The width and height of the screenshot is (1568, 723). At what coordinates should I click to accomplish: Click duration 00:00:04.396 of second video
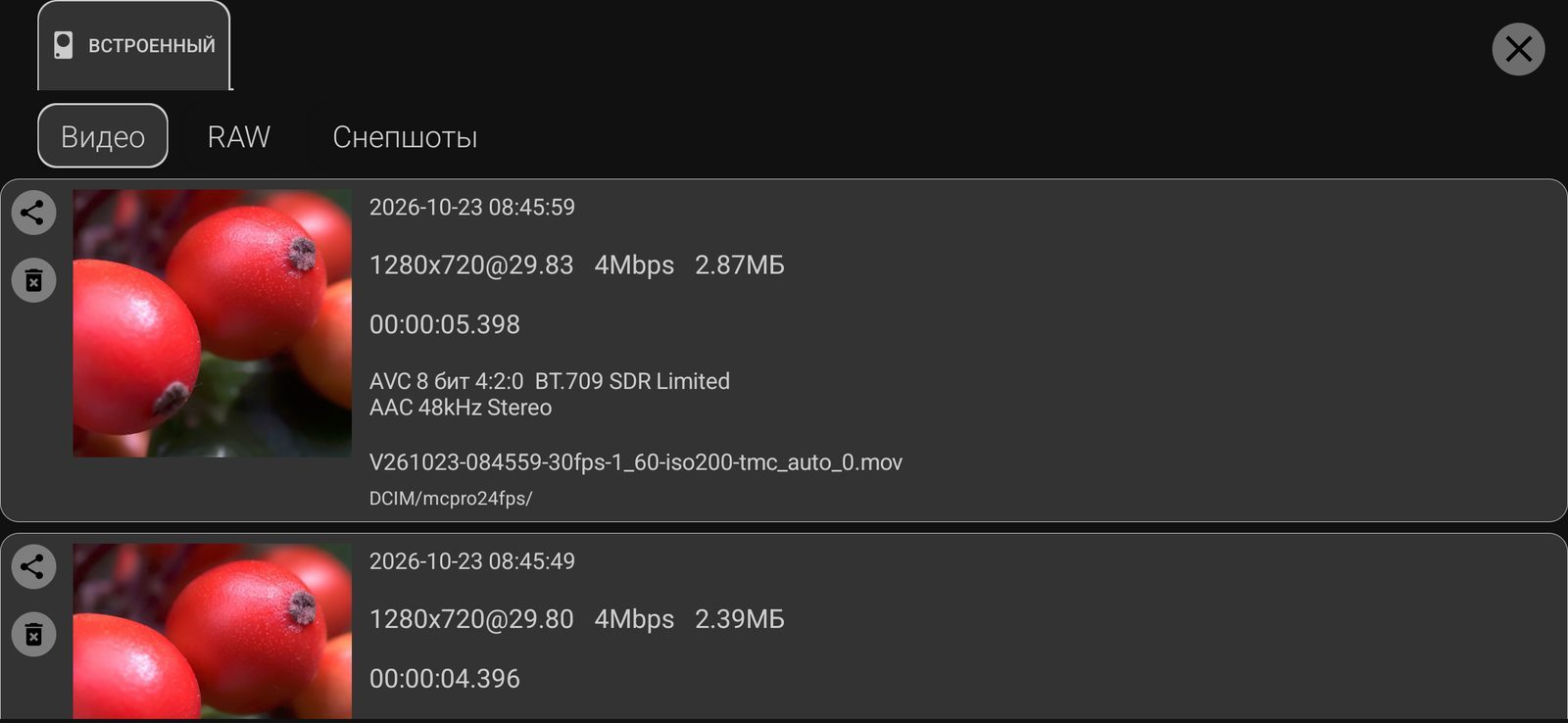coord(445,678)
